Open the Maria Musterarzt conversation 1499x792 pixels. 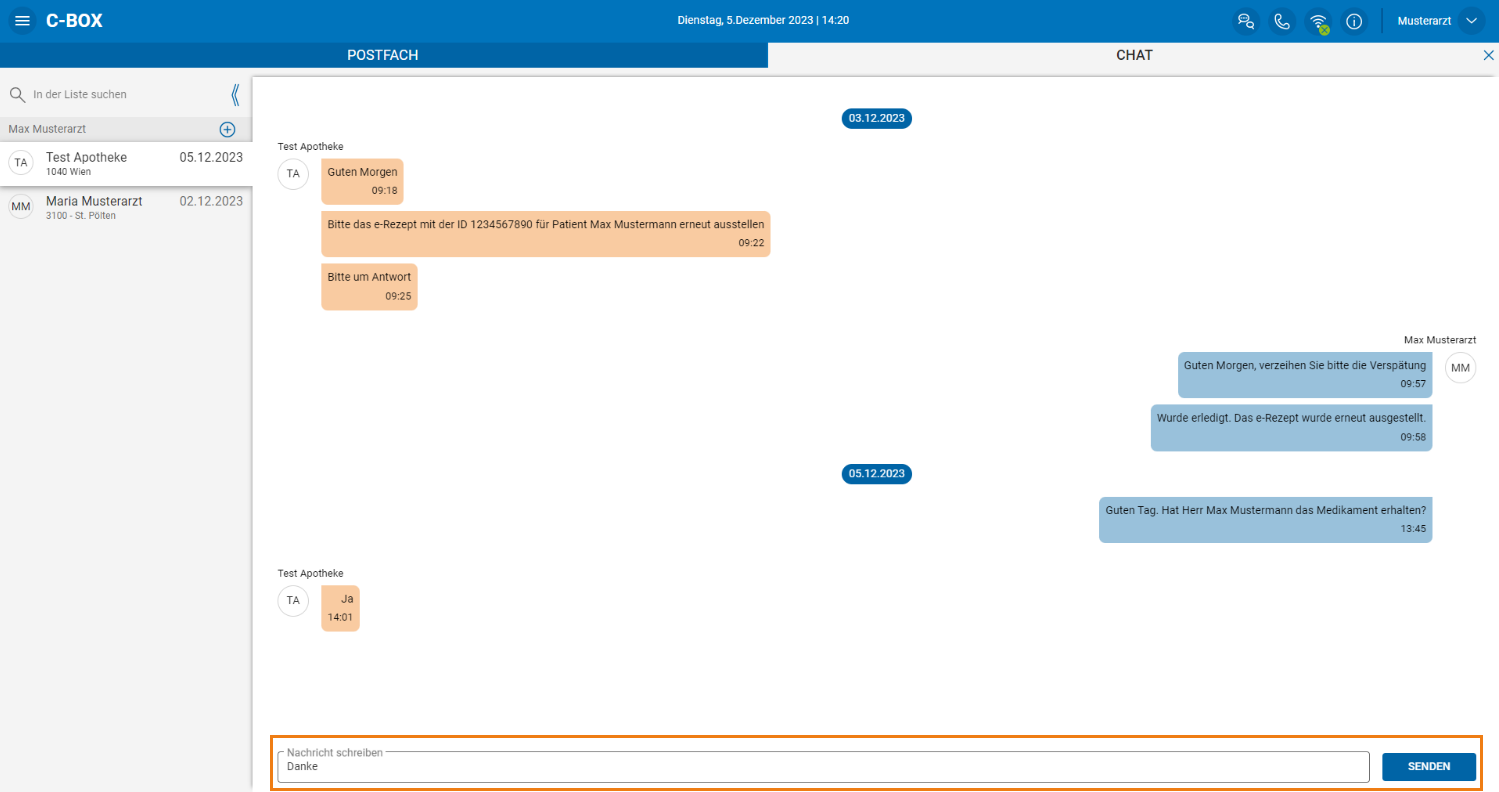pyautogui.click(x=126, y=207)
